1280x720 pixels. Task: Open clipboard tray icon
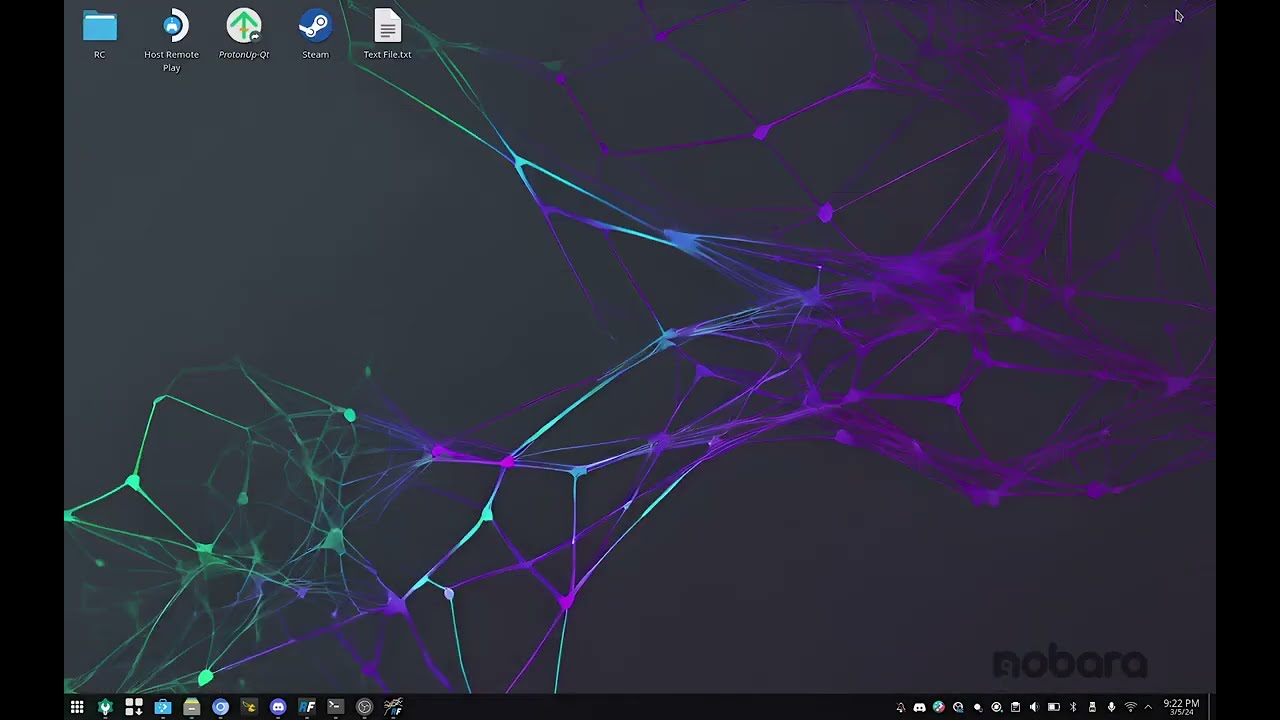point(1015,707)
